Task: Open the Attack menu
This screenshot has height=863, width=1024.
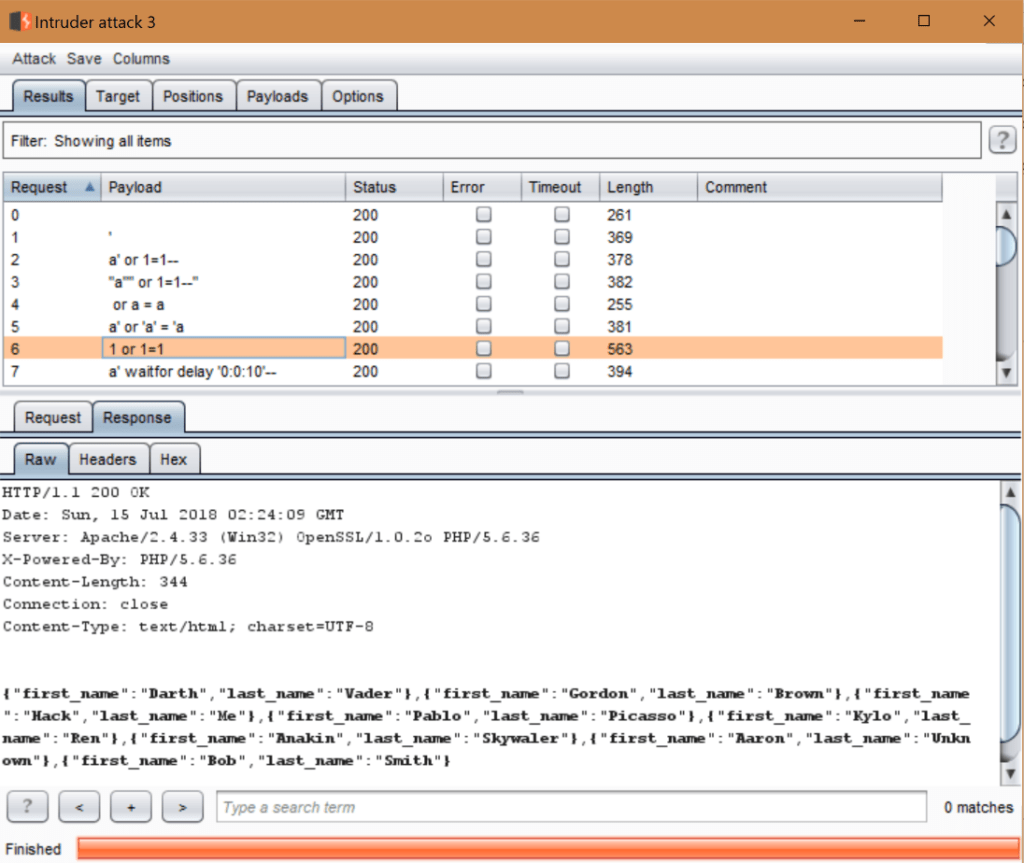Action: pos(34,59)
